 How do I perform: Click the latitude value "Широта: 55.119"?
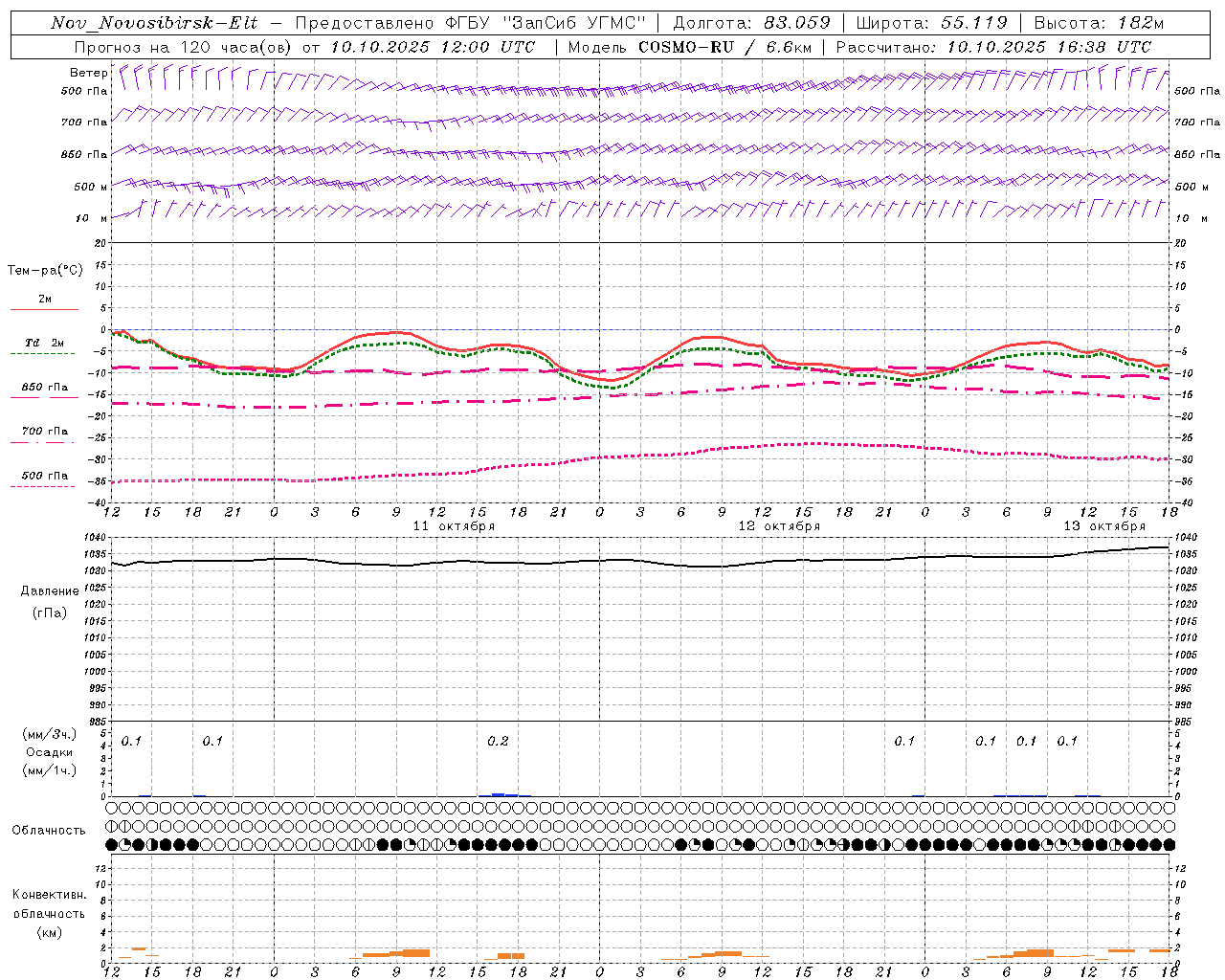coord(932,23)
